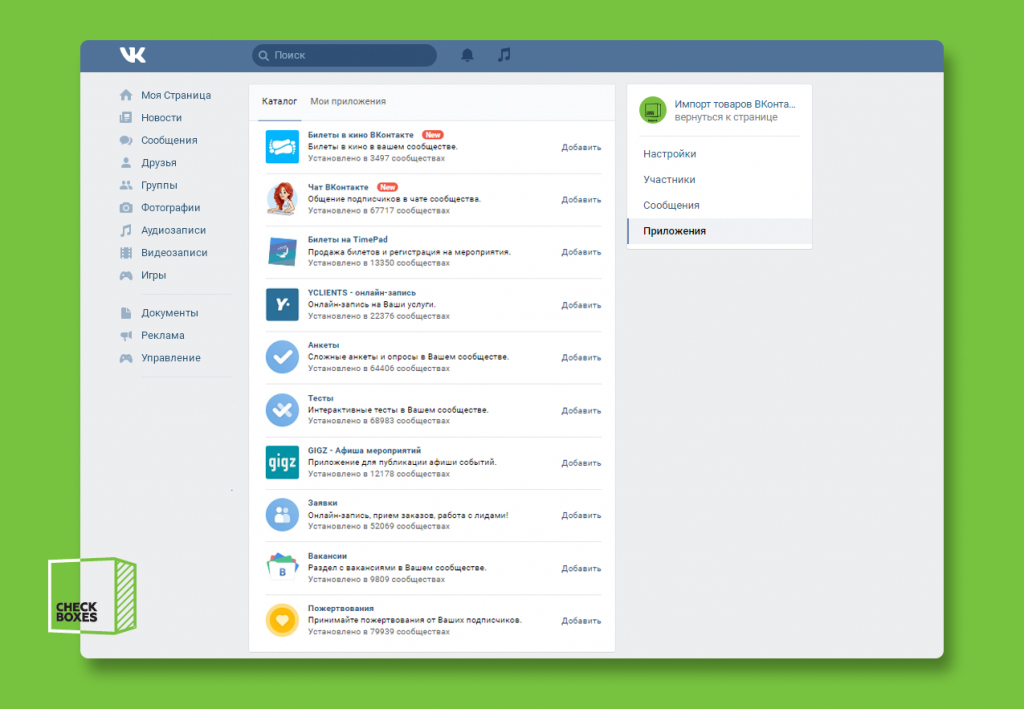
Task: Open the music note player icon
Action: coord(504,55)
